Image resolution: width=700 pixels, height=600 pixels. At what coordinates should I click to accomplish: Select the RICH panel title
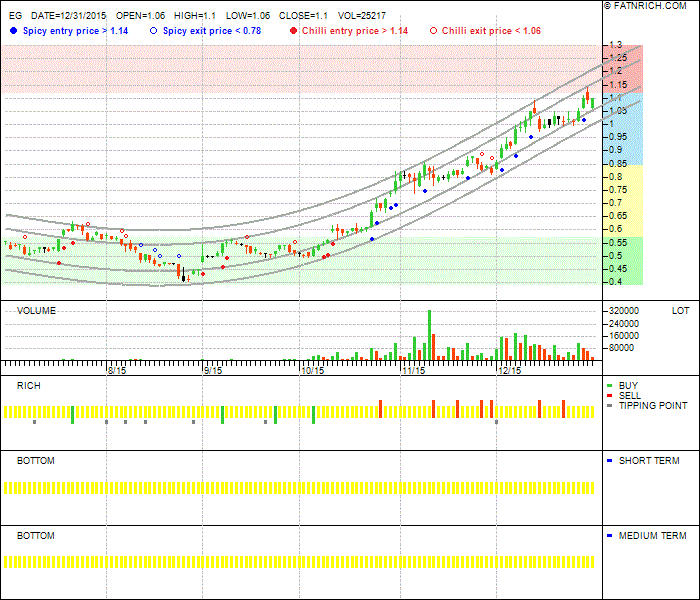28,385
